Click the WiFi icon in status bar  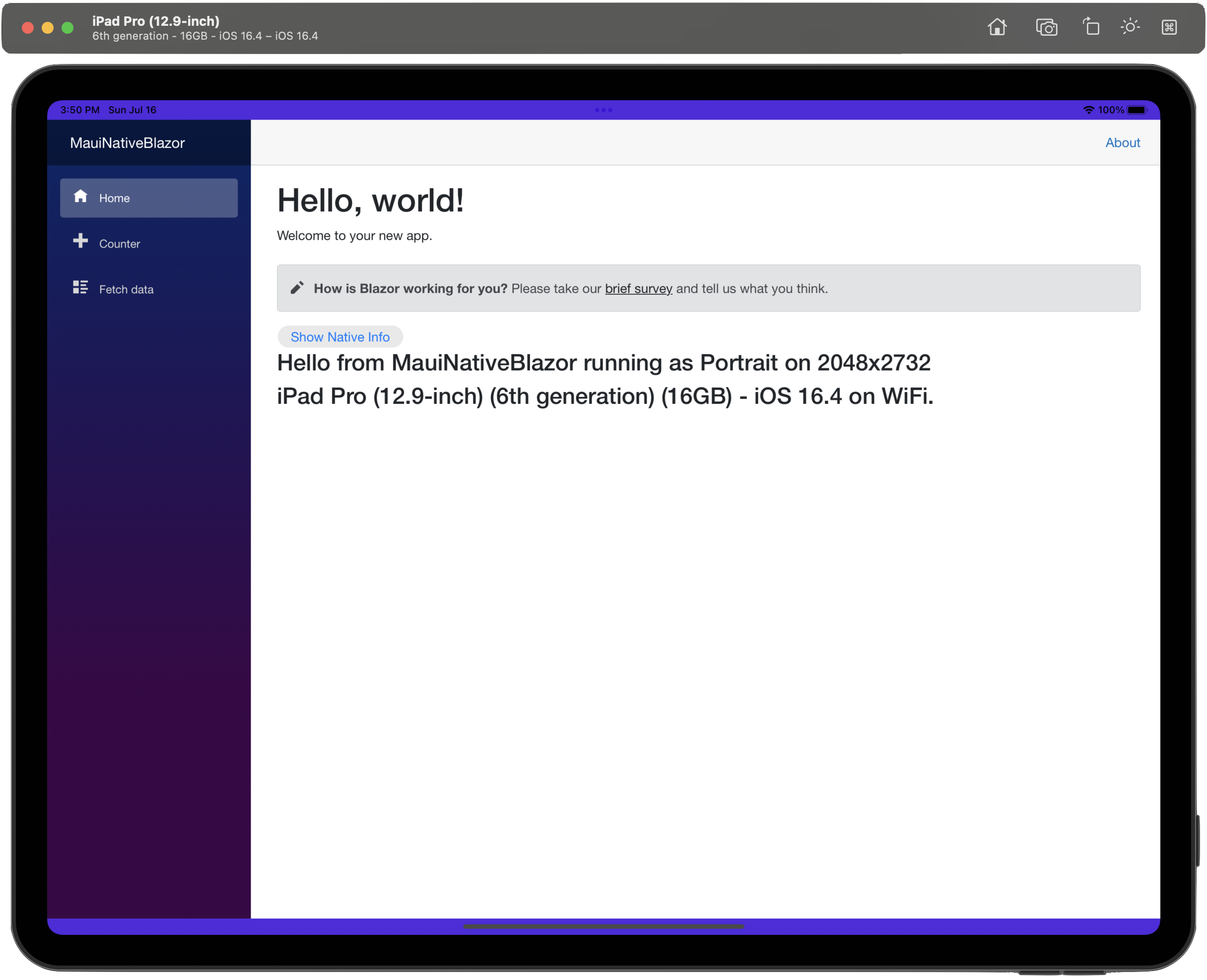pos(1088,110)
